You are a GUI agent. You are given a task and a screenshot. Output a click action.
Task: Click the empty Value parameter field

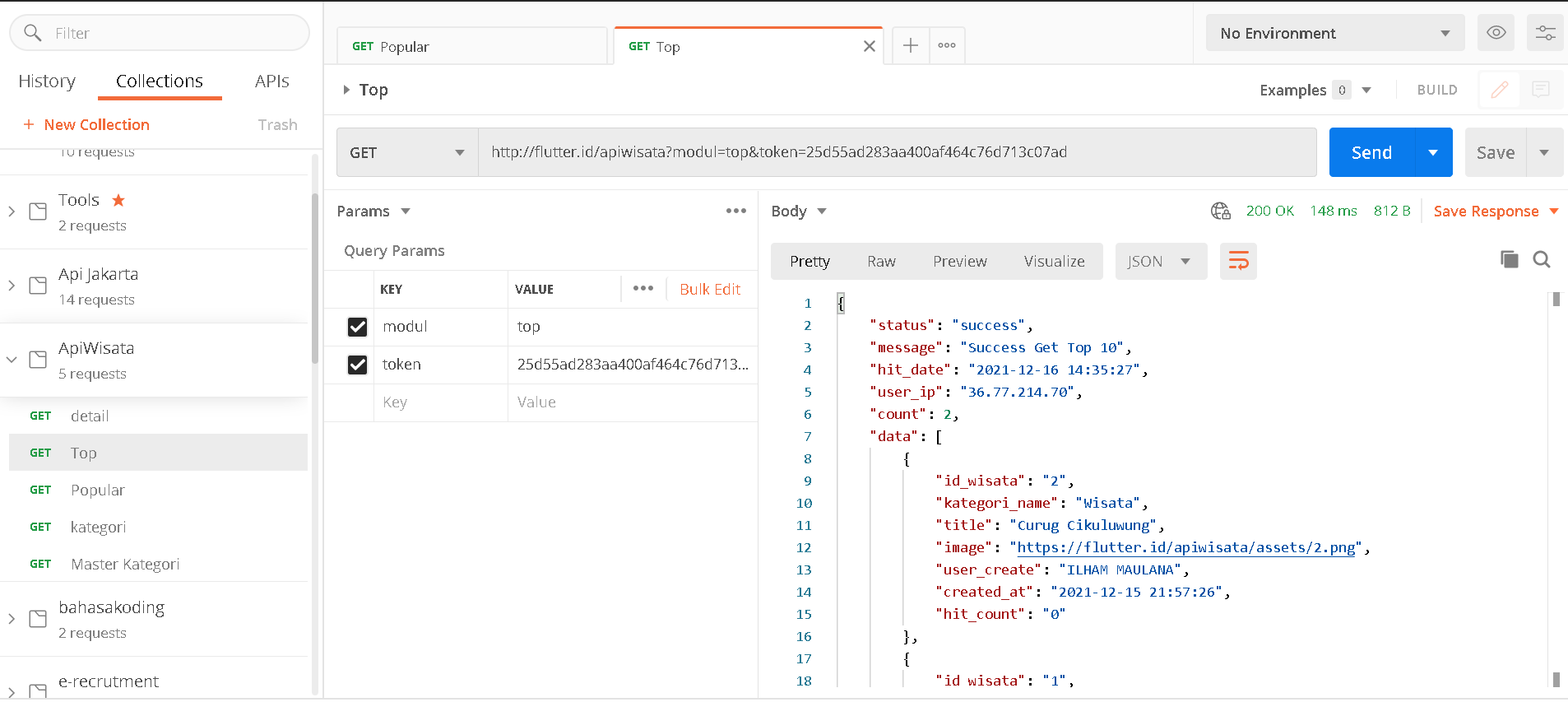[633, 402]
